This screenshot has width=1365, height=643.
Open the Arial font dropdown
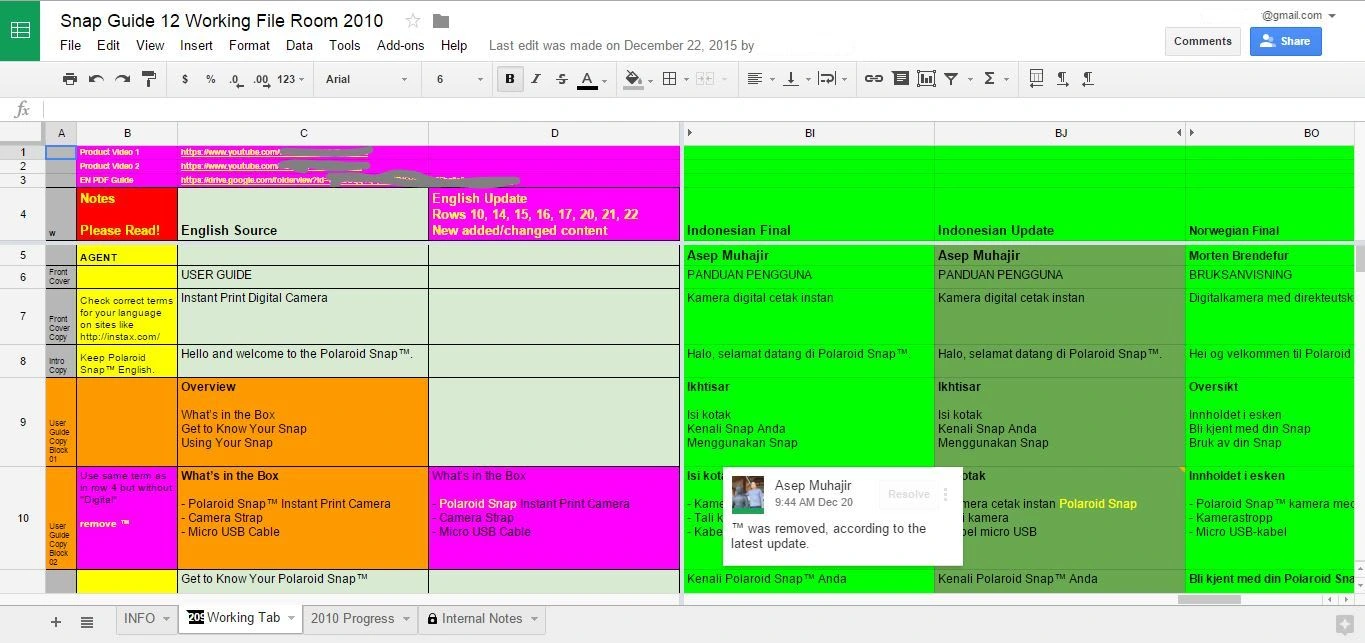(367, 79)
